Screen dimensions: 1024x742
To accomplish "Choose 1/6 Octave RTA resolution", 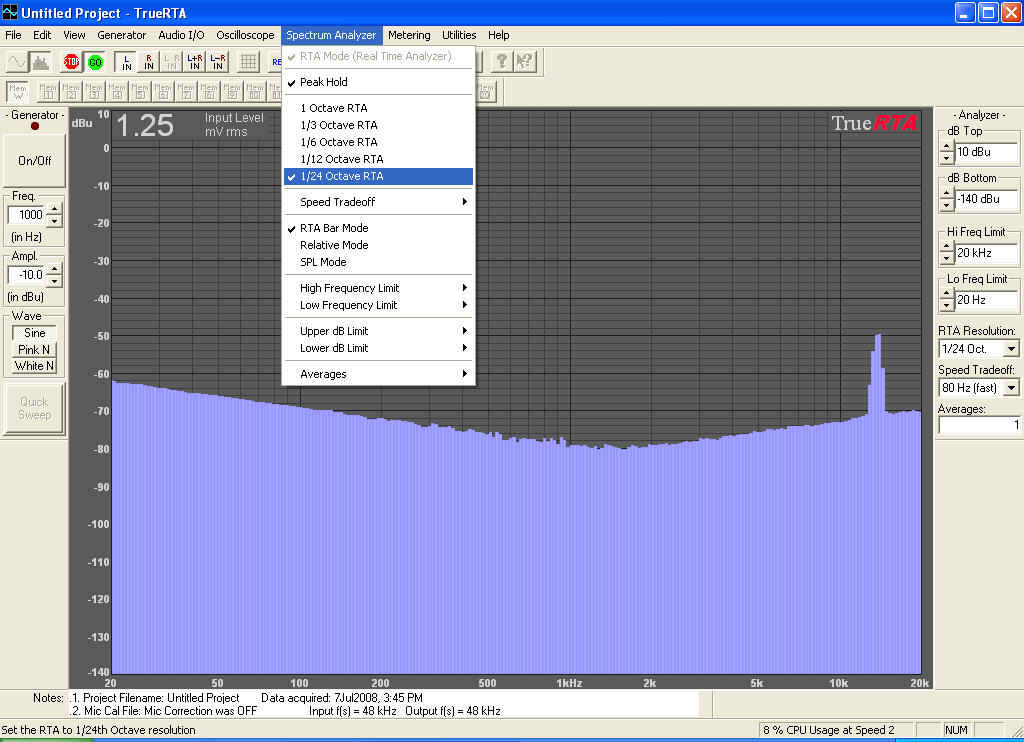I will tap(378, 142).
